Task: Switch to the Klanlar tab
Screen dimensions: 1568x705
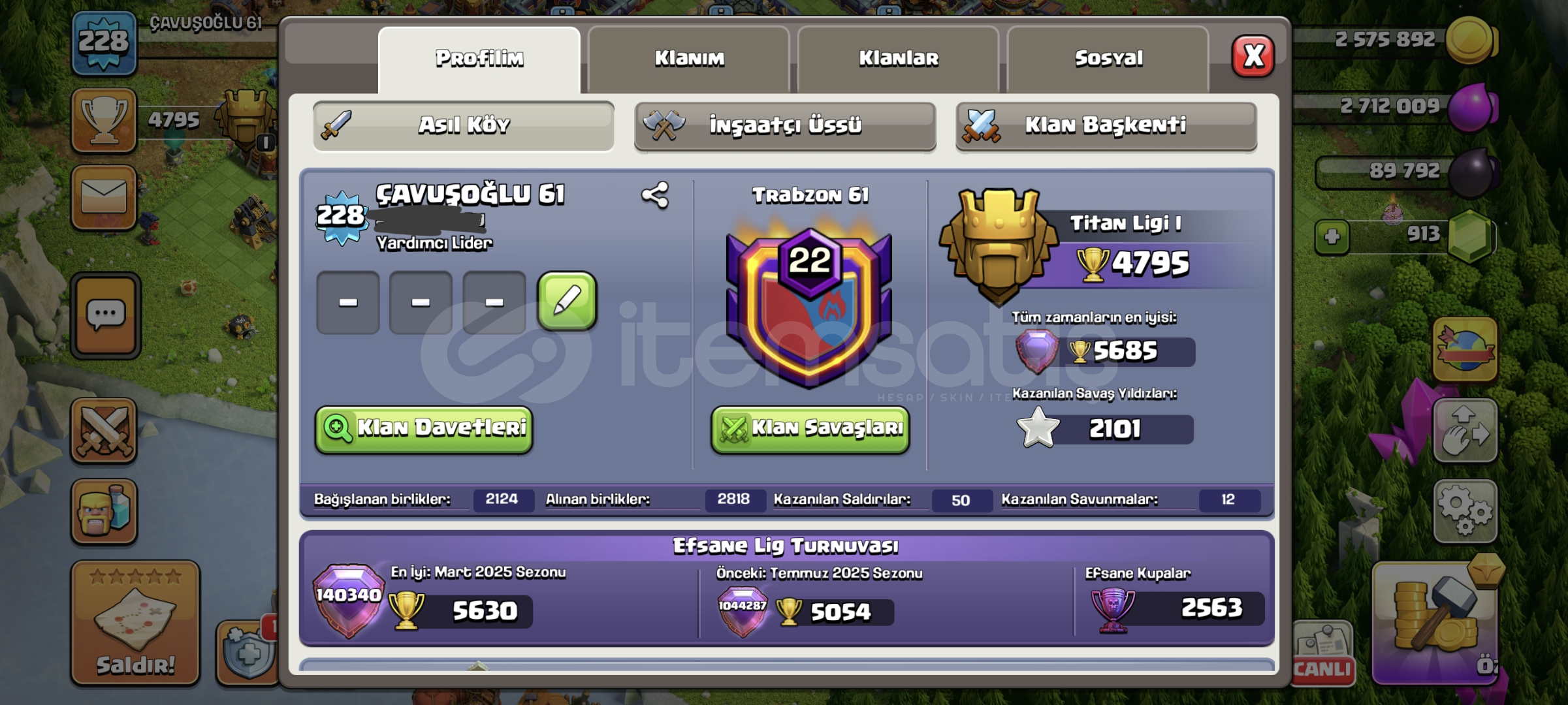Action: click(899, 59)
